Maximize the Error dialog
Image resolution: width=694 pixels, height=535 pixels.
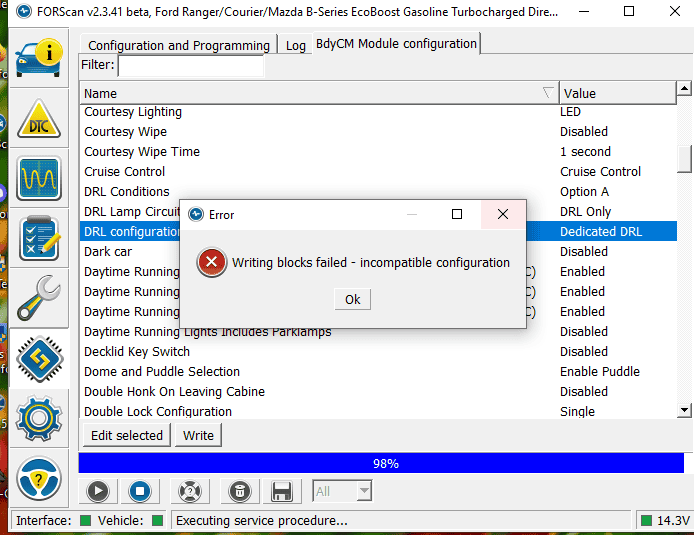(x=457, y=214)
